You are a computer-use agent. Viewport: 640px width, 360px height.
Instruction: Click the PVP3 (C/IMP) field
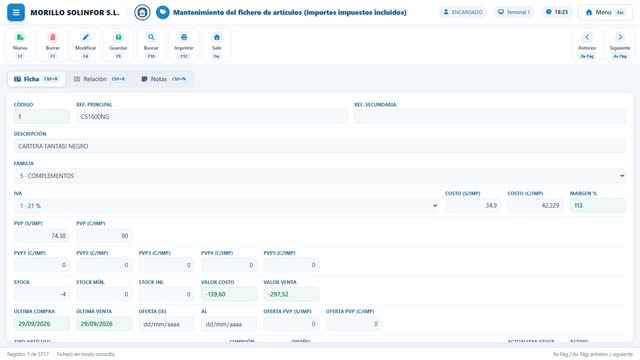point(167,265)
